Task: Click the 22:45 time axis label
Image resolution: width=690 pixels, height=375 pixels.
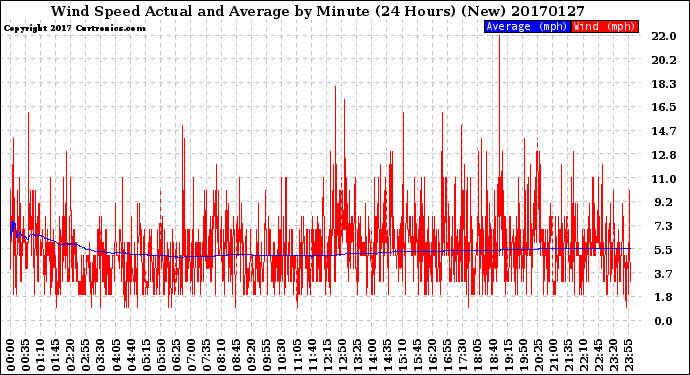Action: point(598,355)
